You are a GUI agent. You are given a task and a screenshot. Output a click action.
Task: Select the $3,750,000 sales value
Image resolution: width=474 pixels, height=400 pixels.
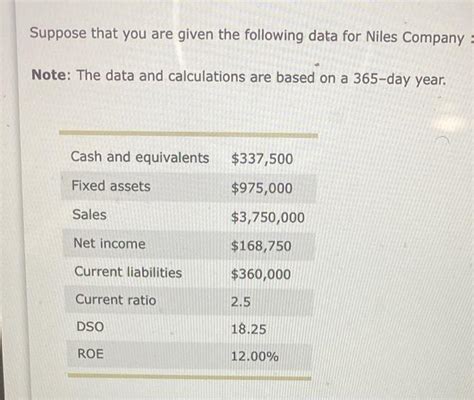[x=268, y=217]
